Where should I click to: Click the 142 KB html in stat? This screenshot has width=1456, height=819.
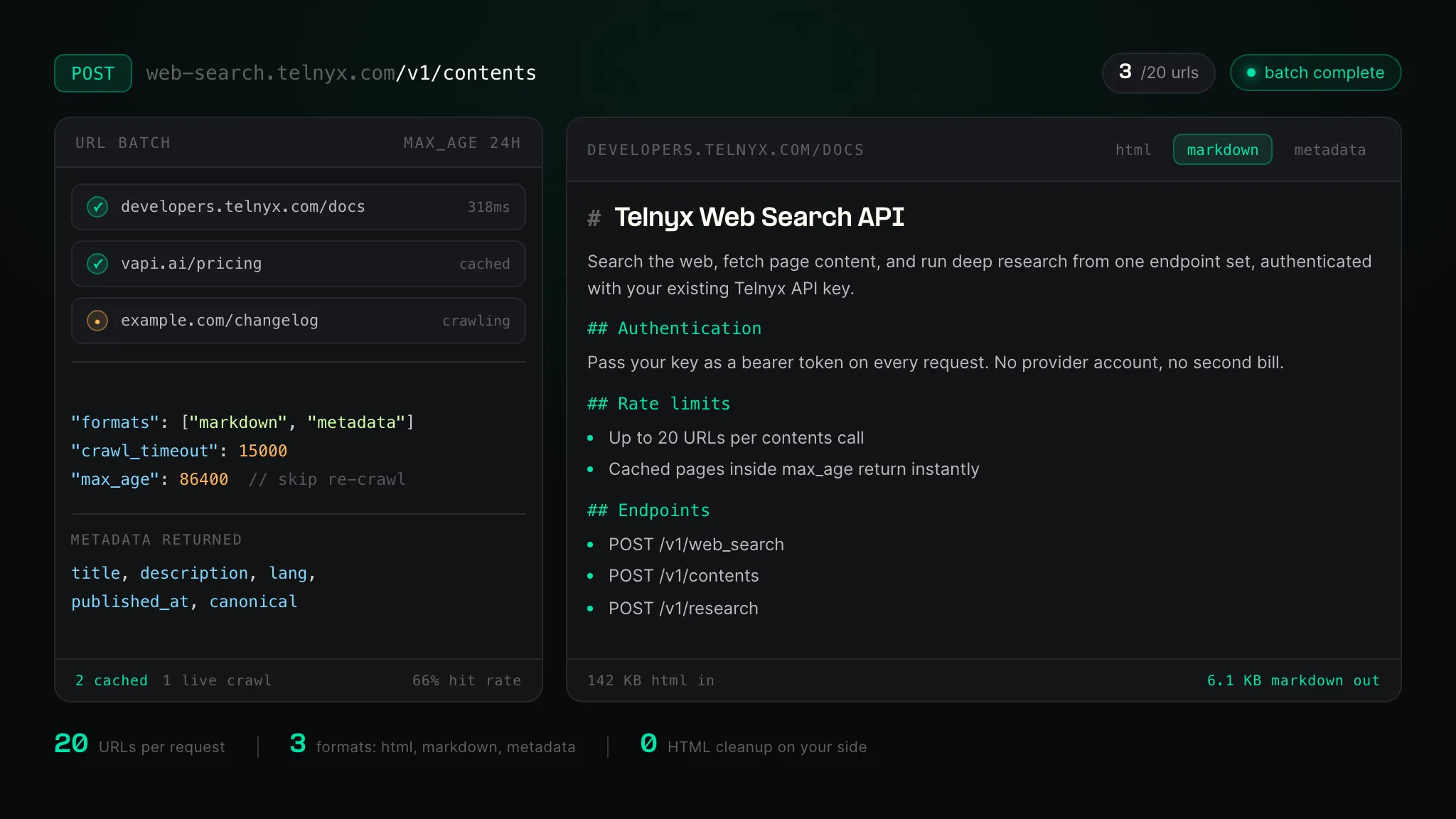click(x=651, y=680)
